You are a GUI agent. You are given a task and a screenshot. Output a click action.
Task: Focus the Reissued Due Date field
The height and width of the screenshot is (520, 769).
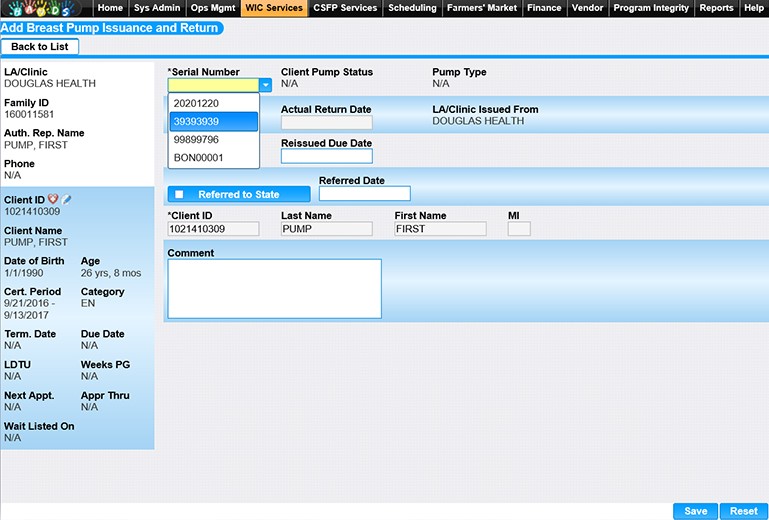tap(326, 156)
